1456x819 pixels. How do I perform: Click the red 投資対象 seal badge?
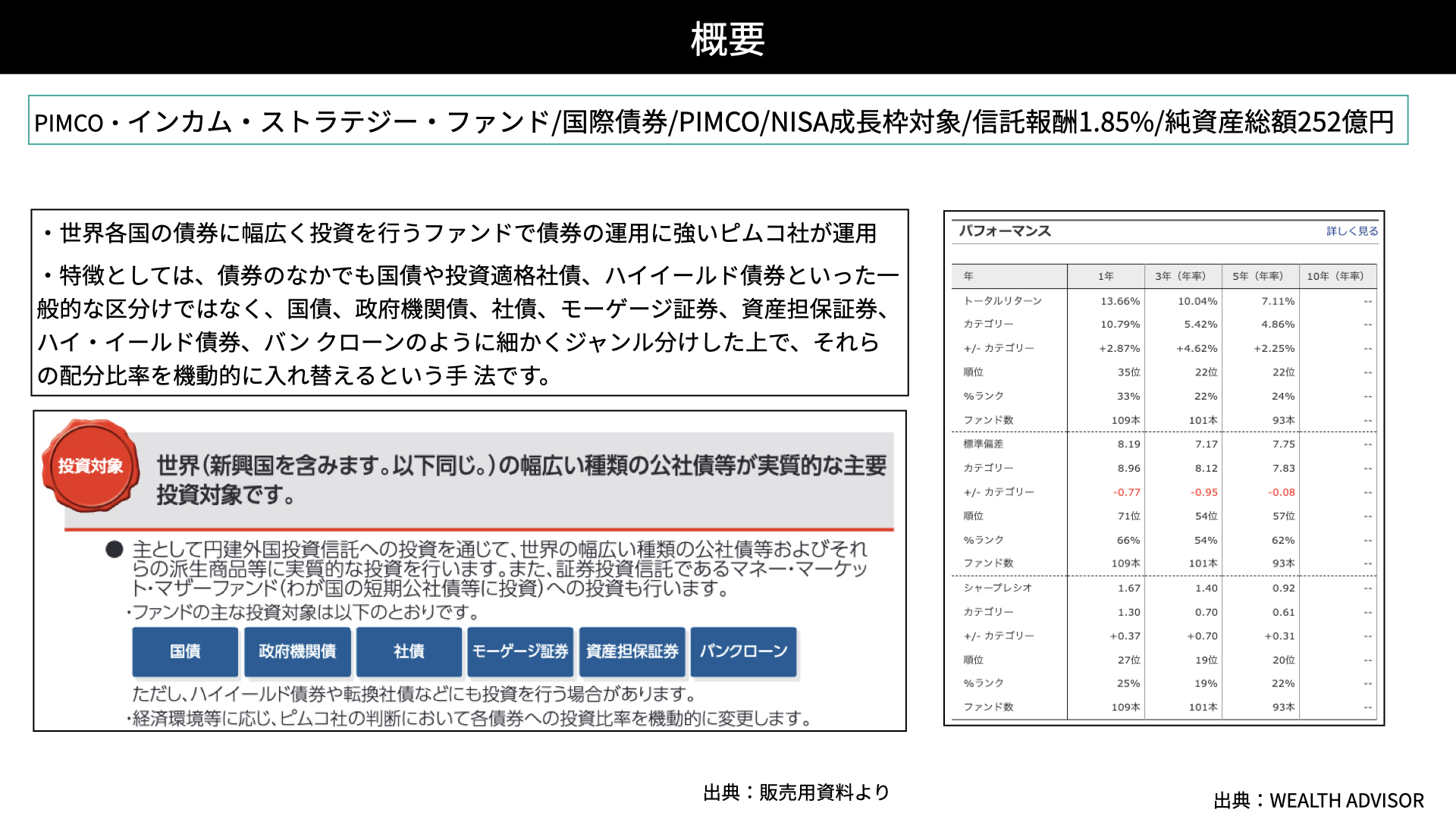[91, 466]
